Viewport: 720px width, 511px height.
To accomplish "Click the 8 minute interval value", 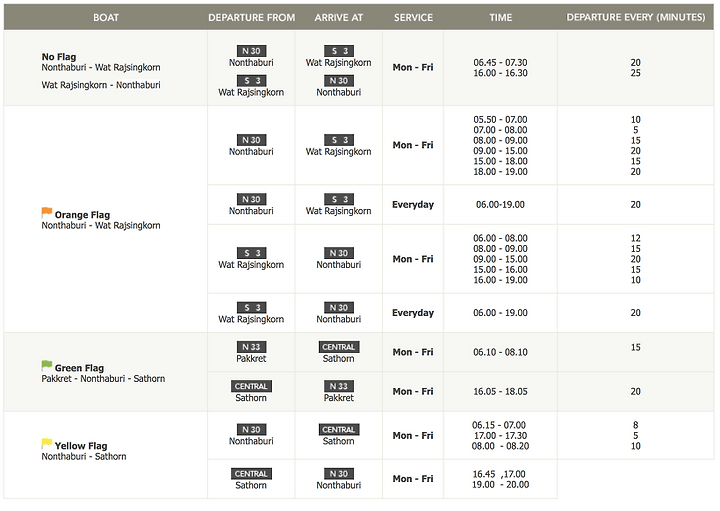I will (636, 425).
